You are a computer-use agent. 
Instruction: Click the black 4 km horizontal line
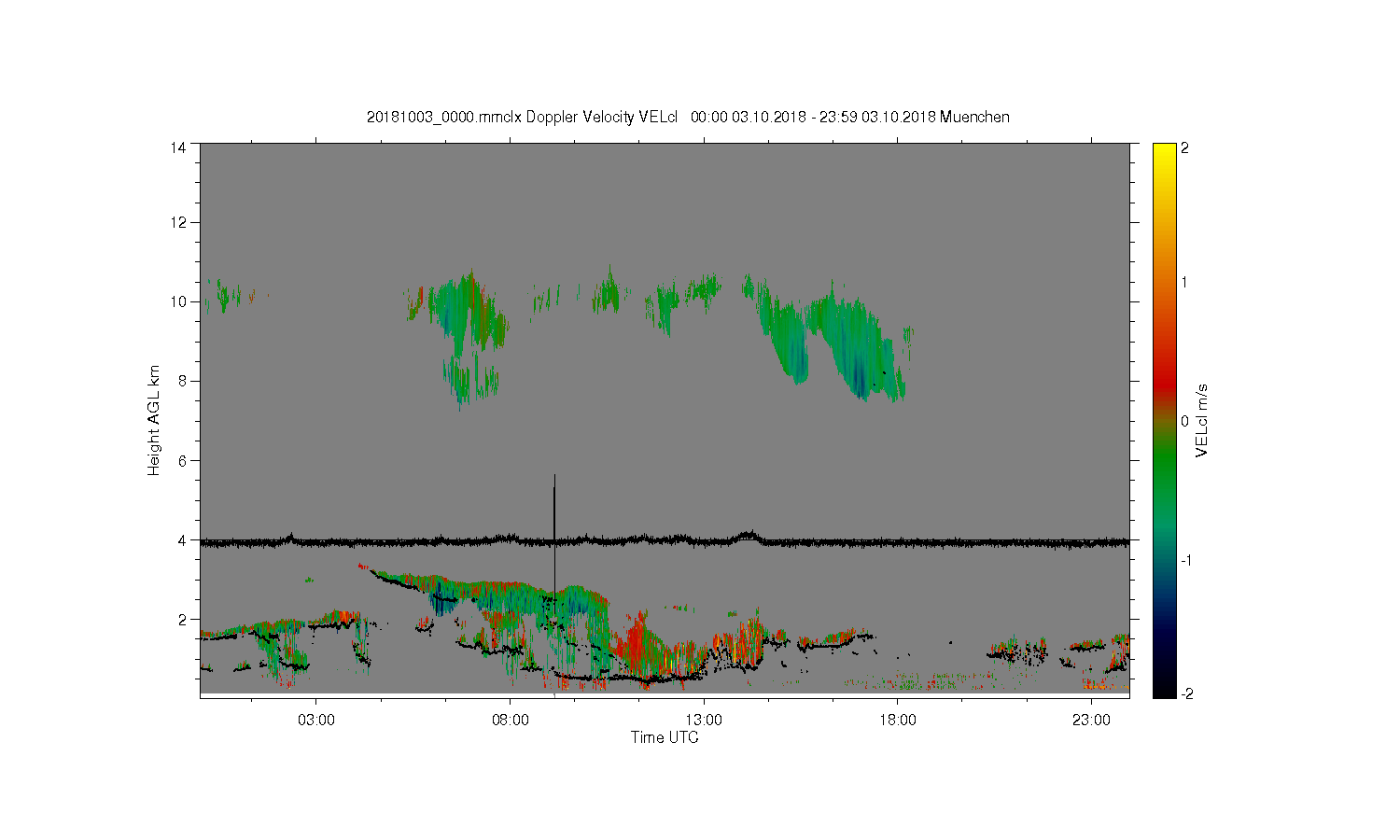pyautogui.click(x=665, y=540)
